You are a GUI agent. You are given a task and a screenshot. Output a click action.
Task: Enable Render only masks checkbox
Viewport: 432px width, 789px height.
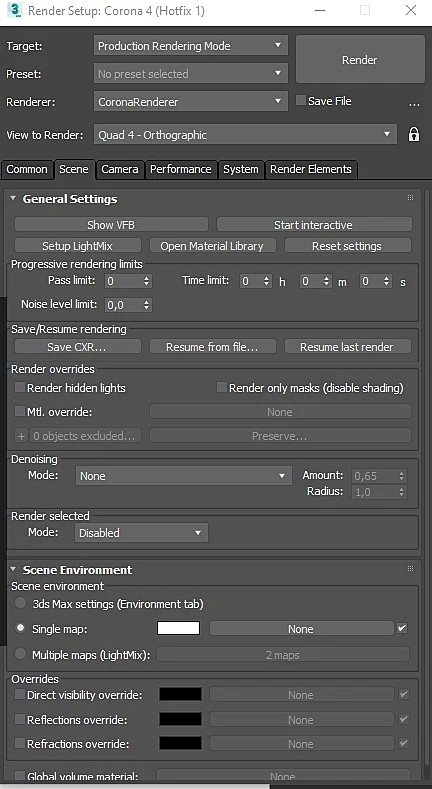click(x=222, y=387)
